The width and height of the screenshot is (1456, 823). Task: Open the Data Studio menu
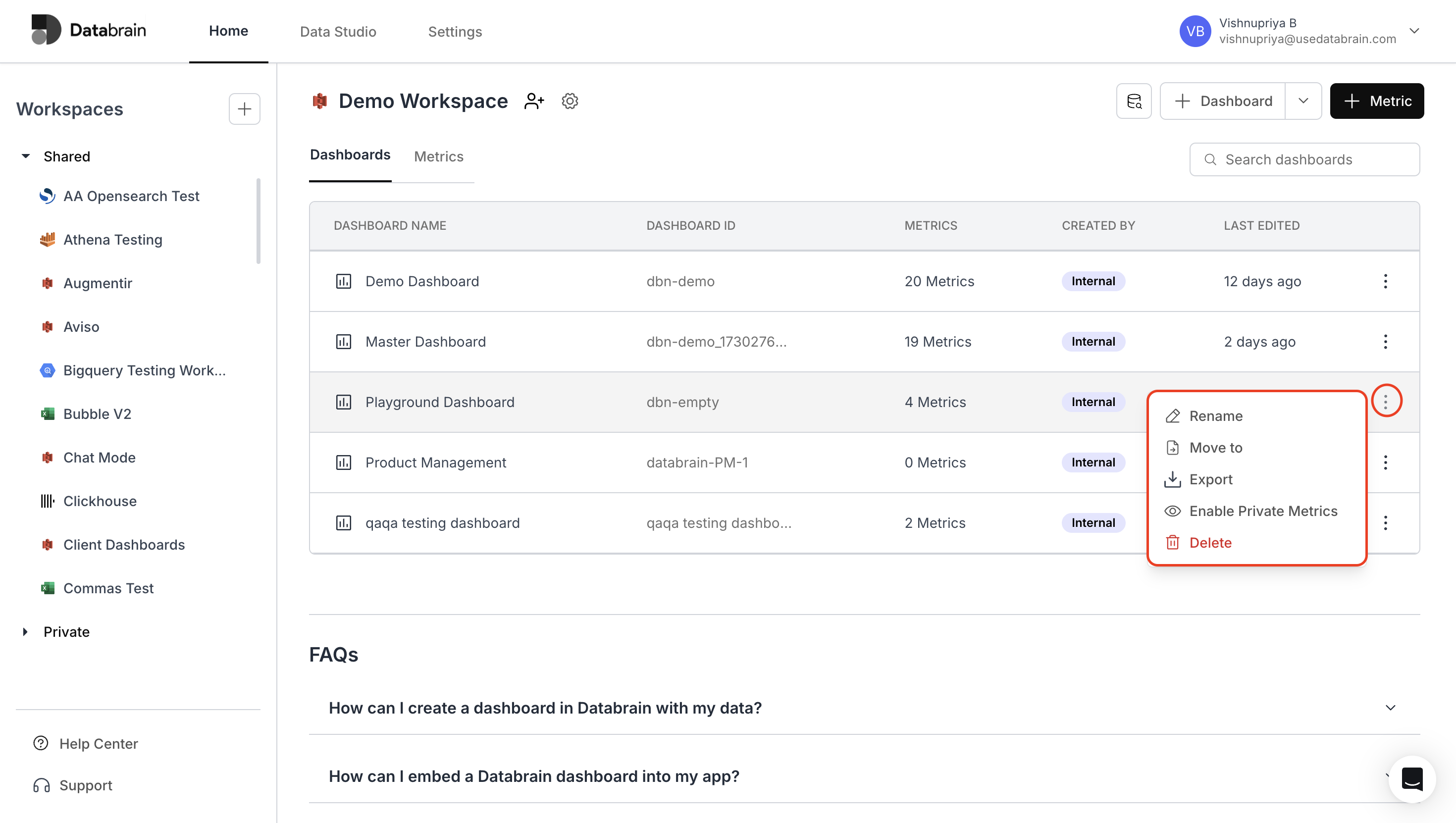pos(337,31)
